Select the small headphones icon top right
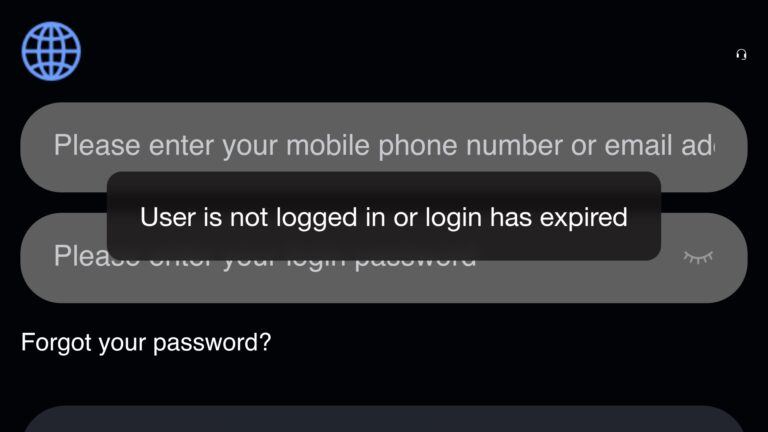The width and height of the screenshot is (768, 432). point(741,54)
